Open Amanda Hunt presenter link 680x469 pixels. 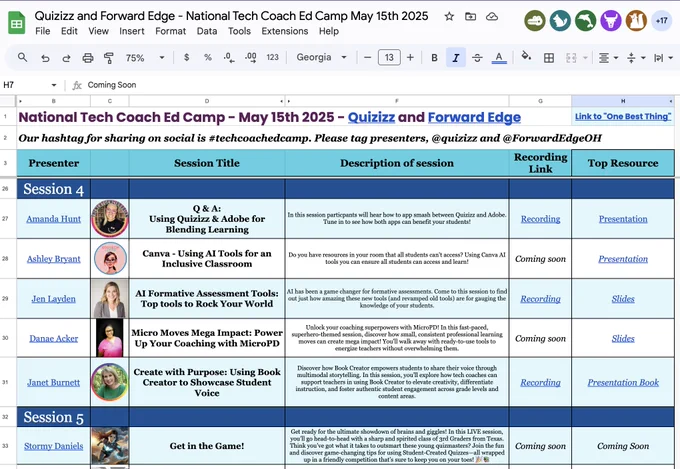tap(53, 219)
